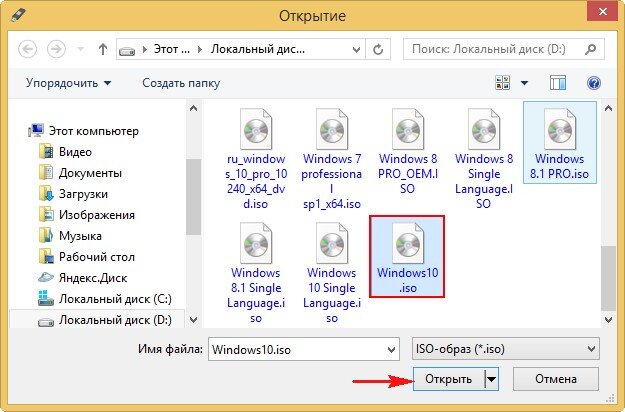Click the drive icon in address bar
The width and height of the screenshot is (625, 412).
coord(127,51)
